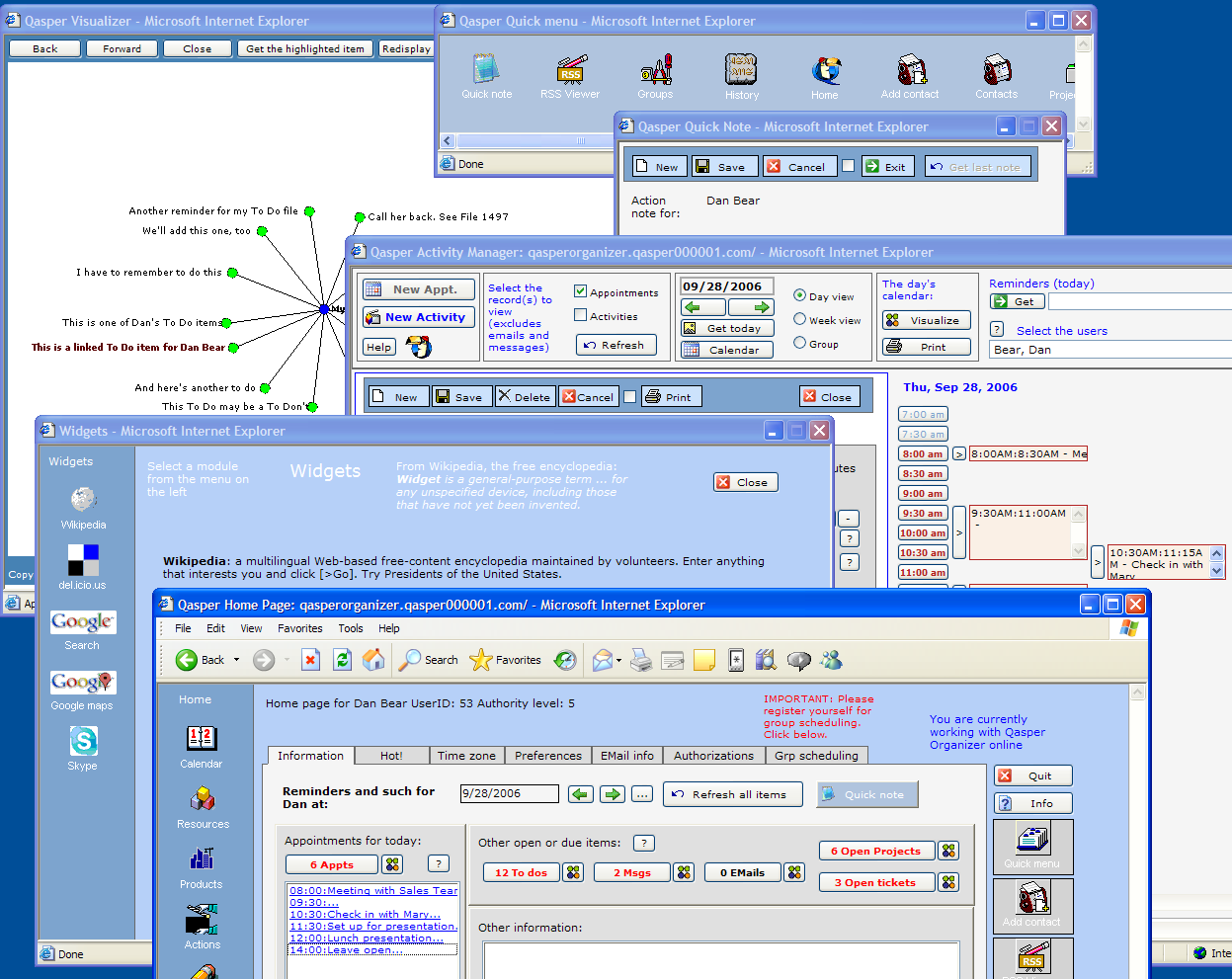This screenshot has height=979, width=1232.
Task: Open the Google Search widget icon
Action: (x=83, y=621)
